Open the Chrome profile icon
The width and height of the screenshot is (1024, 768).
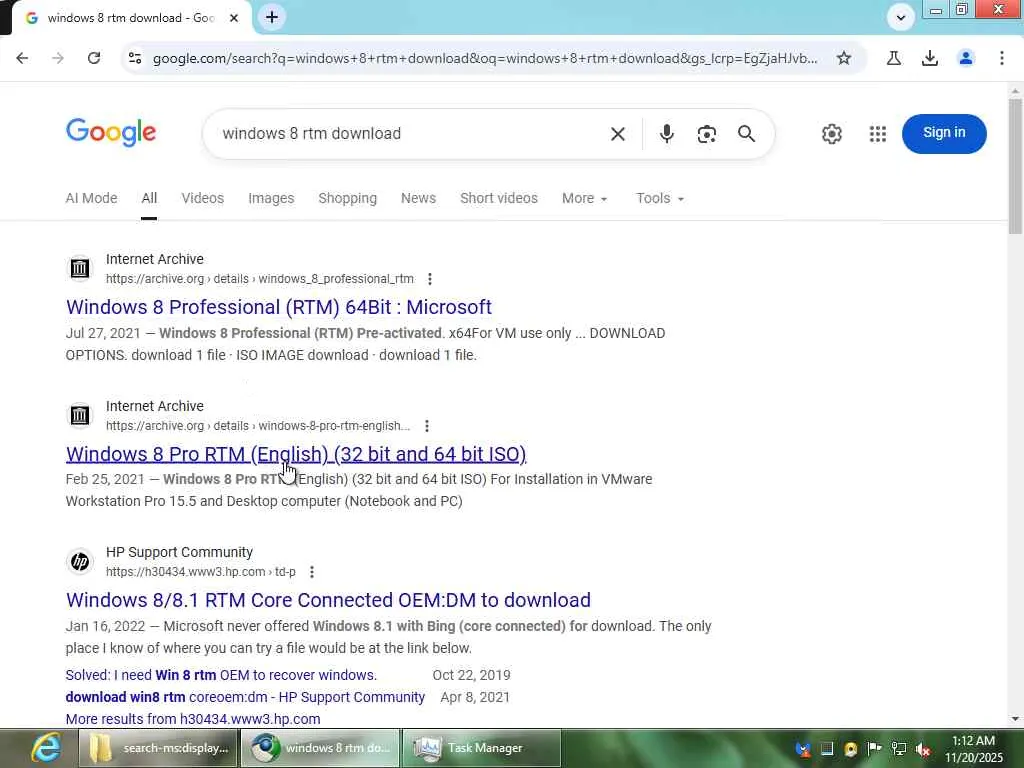tap(966, 58)
